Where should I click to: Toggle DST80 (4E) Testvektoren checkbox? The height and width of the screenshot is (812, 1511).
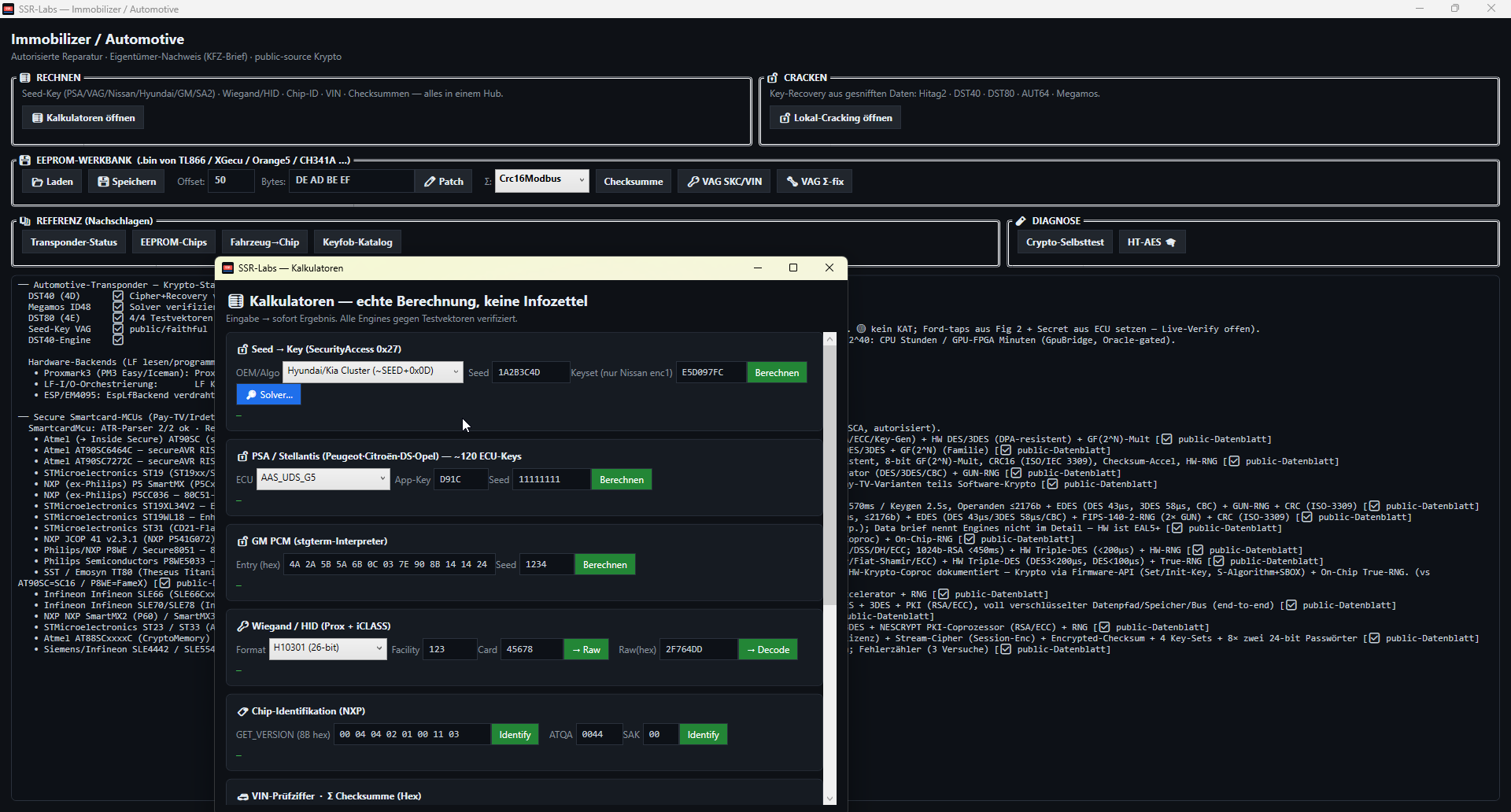pos(118,319)
